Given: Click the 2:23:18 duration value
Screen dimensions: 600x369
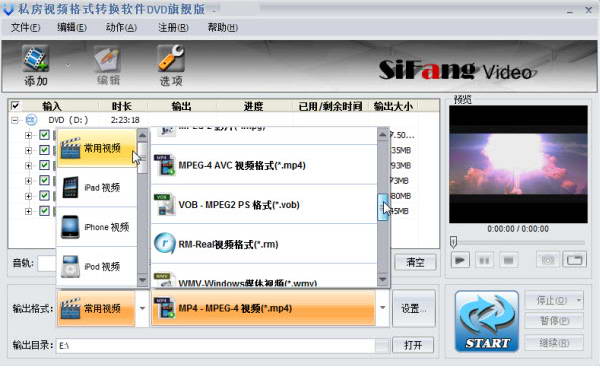Looking at the screenshot, I should (x=125, y=120).
